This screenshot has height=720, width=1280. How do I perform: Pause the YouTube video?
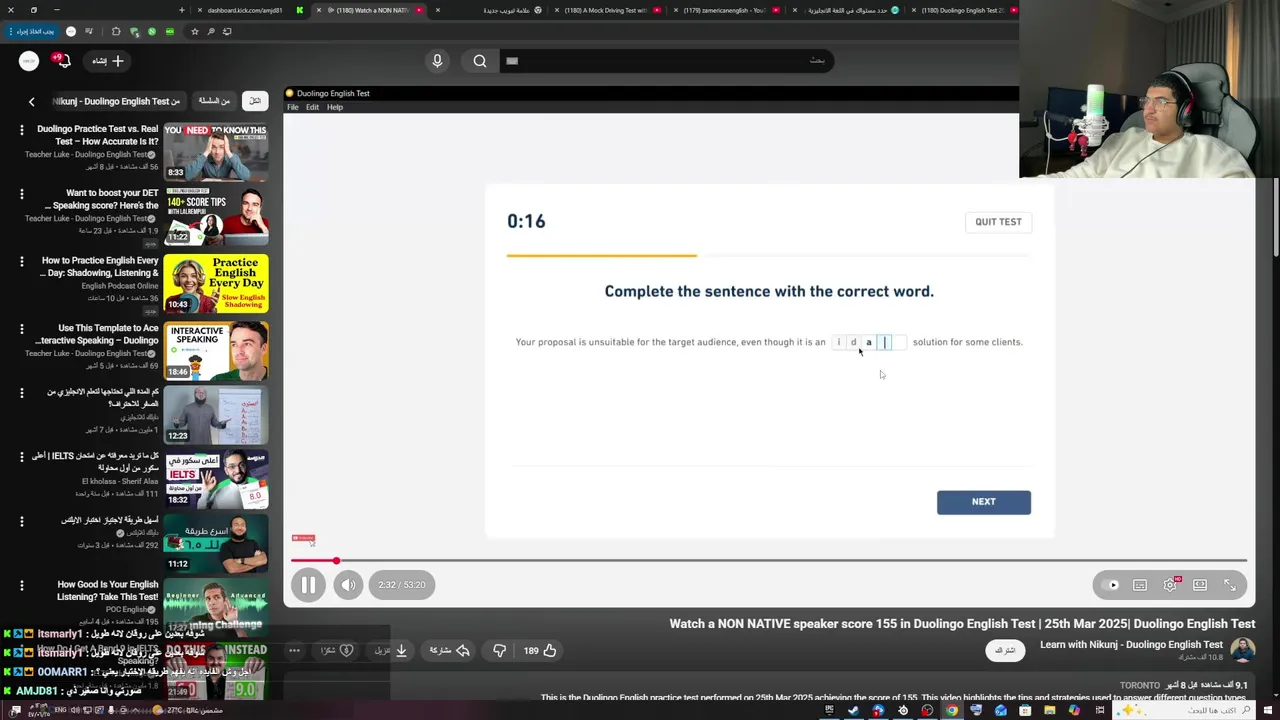click(308, 585)
